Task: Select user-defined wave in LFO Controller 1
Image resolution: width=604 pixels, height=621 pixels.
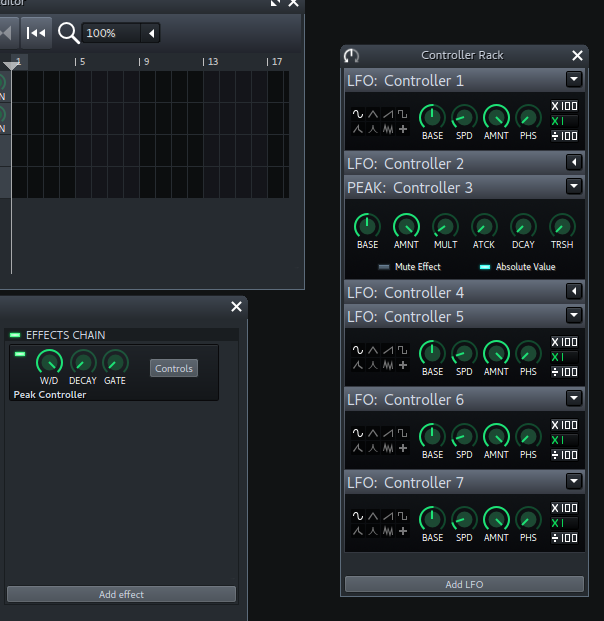Action: tap(403, 129)
